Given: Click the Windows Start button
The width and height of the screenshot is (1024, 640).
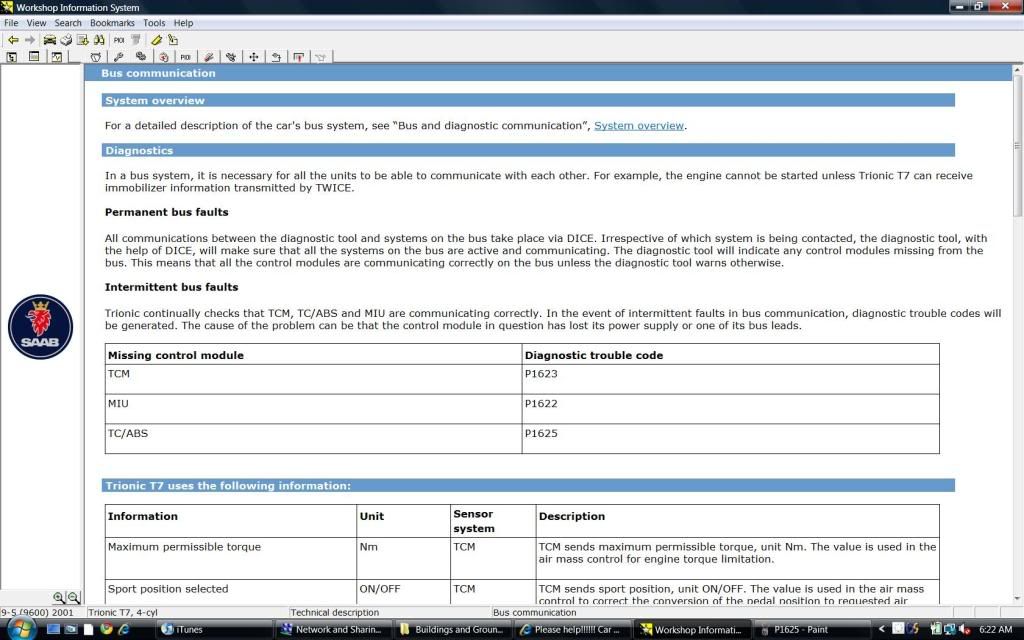Looking at the screenshot, I should coord(20,629).
